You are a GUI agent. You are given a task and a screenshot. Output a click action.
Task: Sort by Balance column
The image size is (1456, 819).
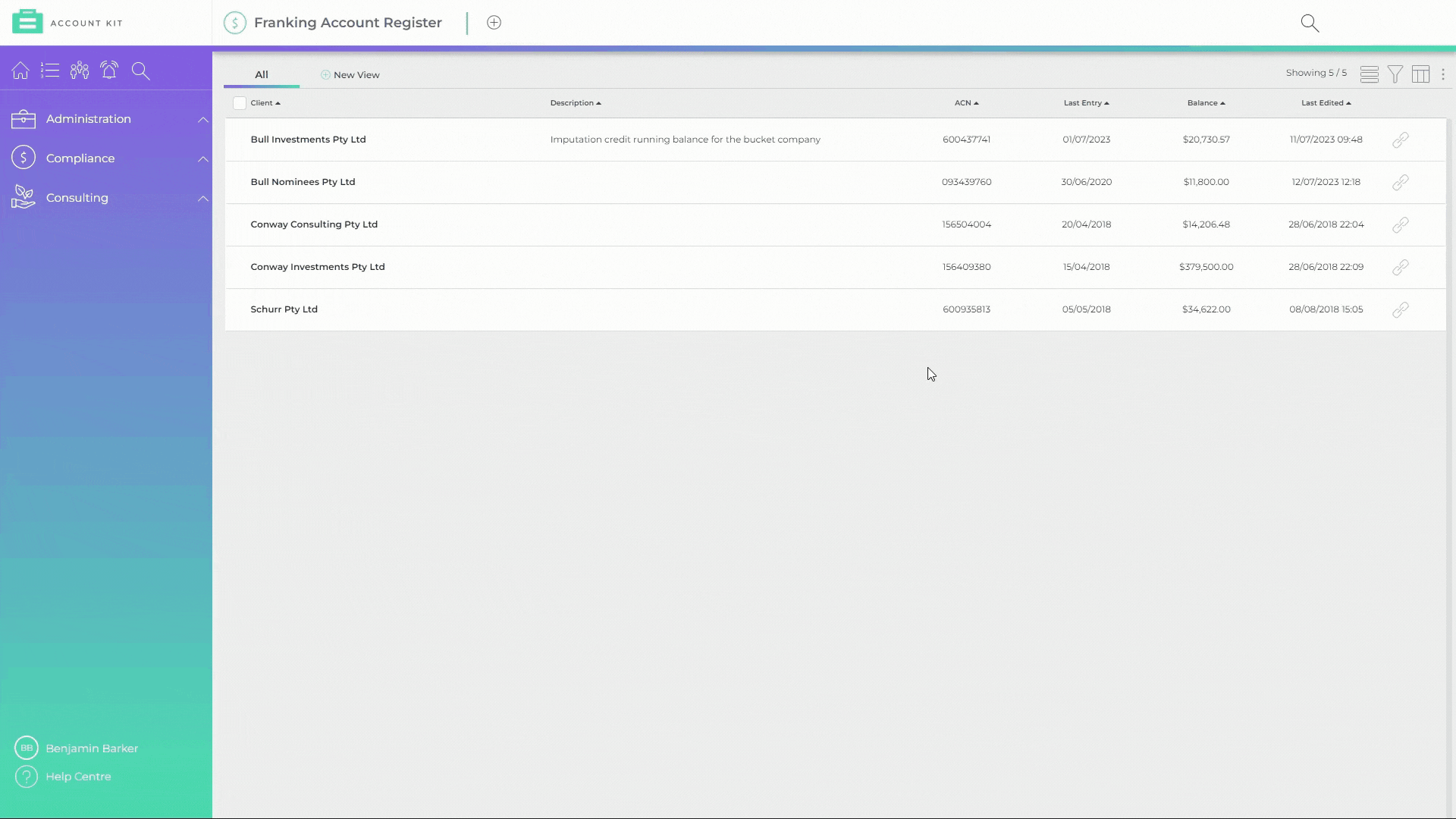[1206, 103]
